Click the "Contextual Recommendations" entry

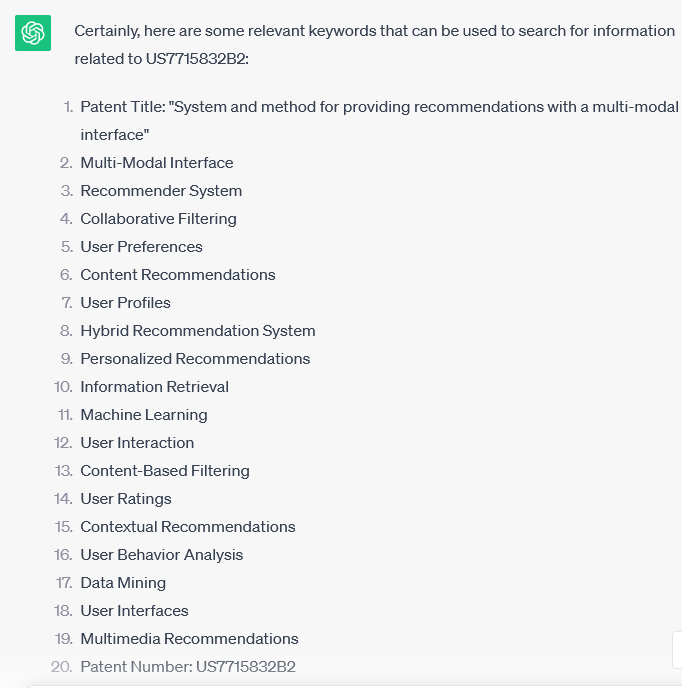(188, 527)
